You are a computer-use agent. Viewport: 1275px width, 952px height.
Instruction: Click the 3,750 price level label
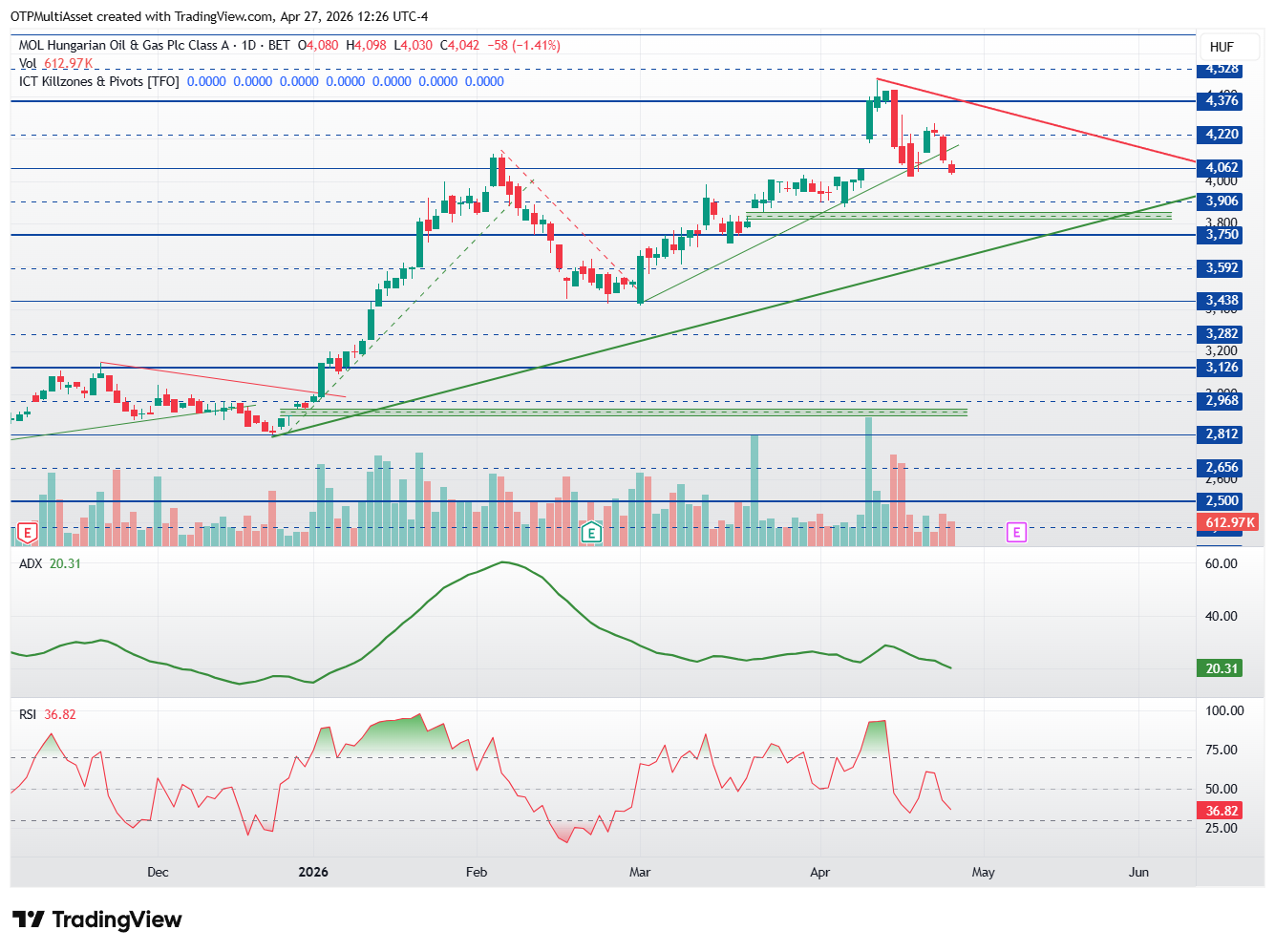(1220, 234)
